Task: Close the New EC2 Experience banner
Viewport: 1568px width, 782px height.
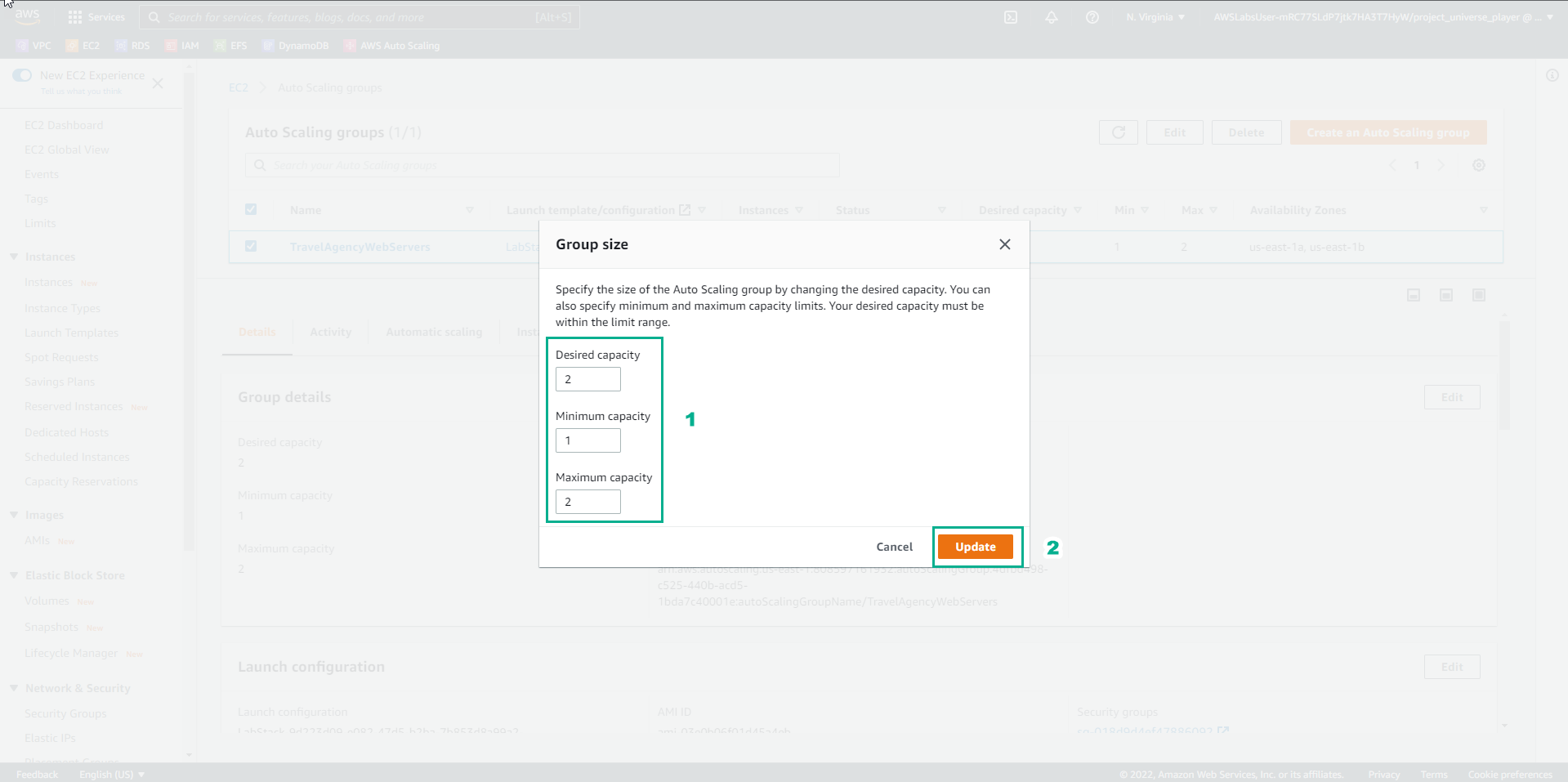Action: [x=158, y=83]
